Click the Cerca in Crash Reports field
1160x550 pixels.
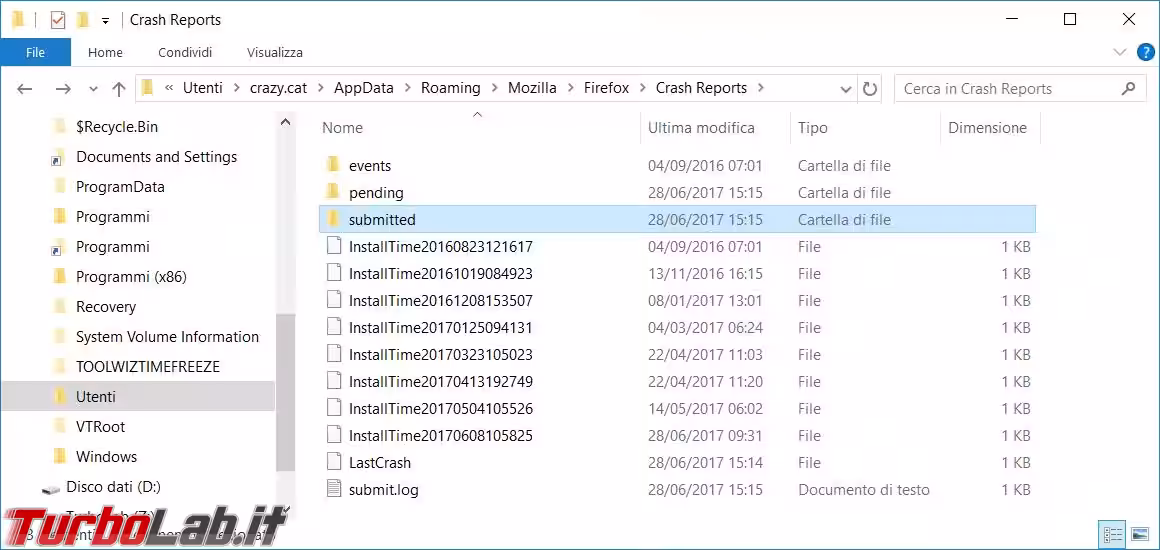[1005, 89]
